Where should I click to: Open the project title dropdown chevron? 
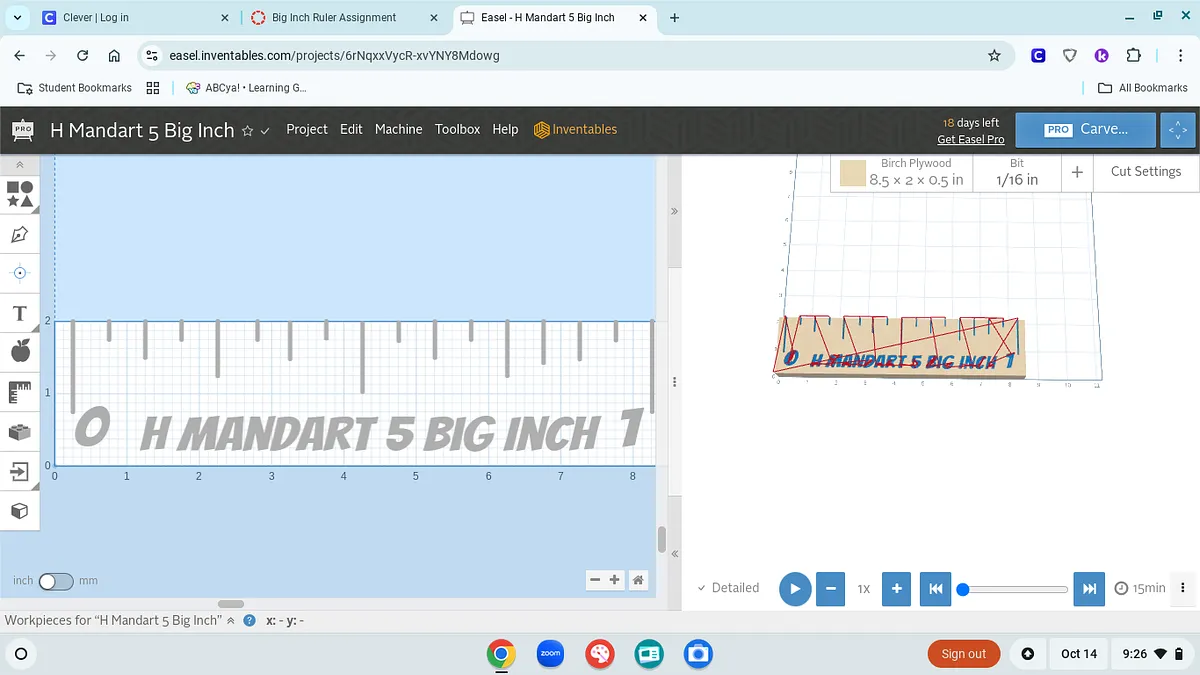click(265, 131)
